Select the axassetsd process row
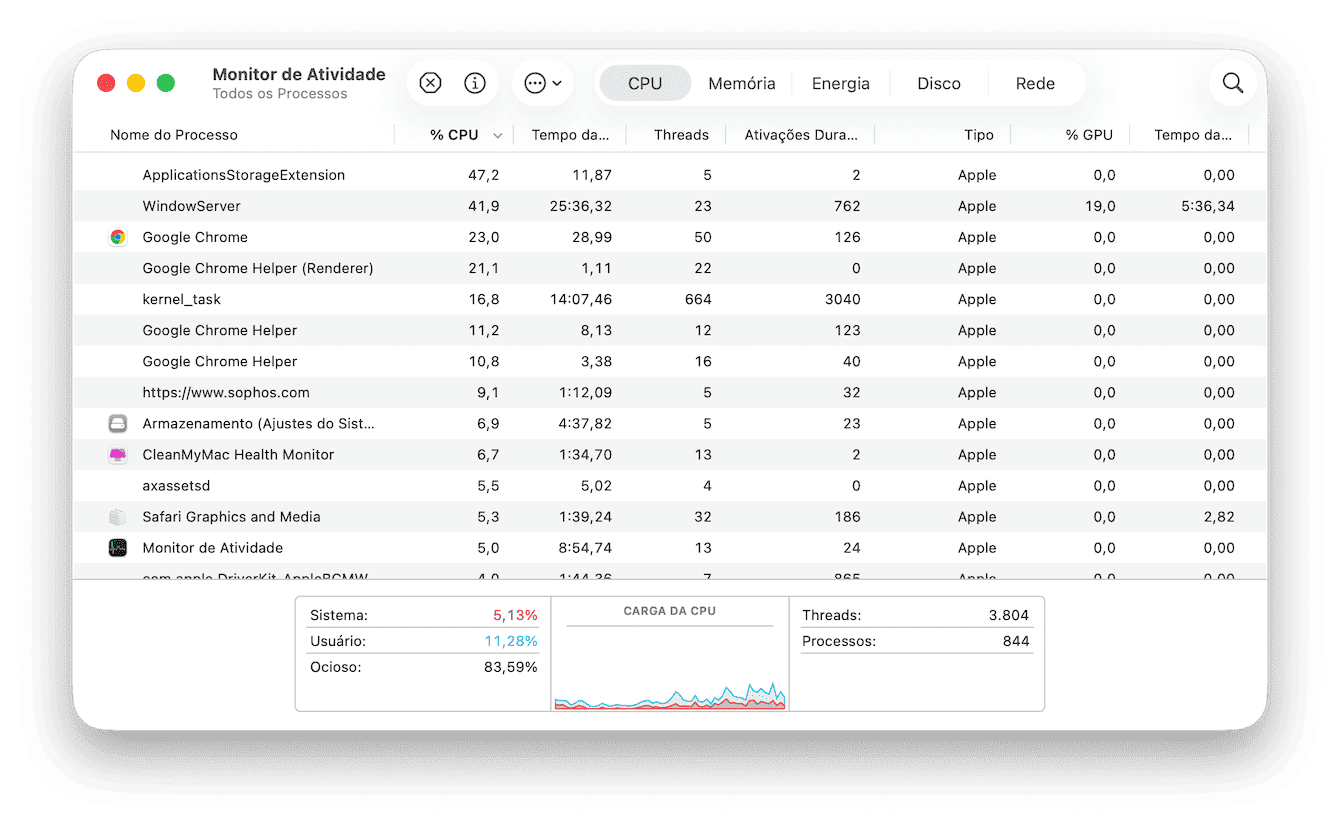 (x=670, y=485)
